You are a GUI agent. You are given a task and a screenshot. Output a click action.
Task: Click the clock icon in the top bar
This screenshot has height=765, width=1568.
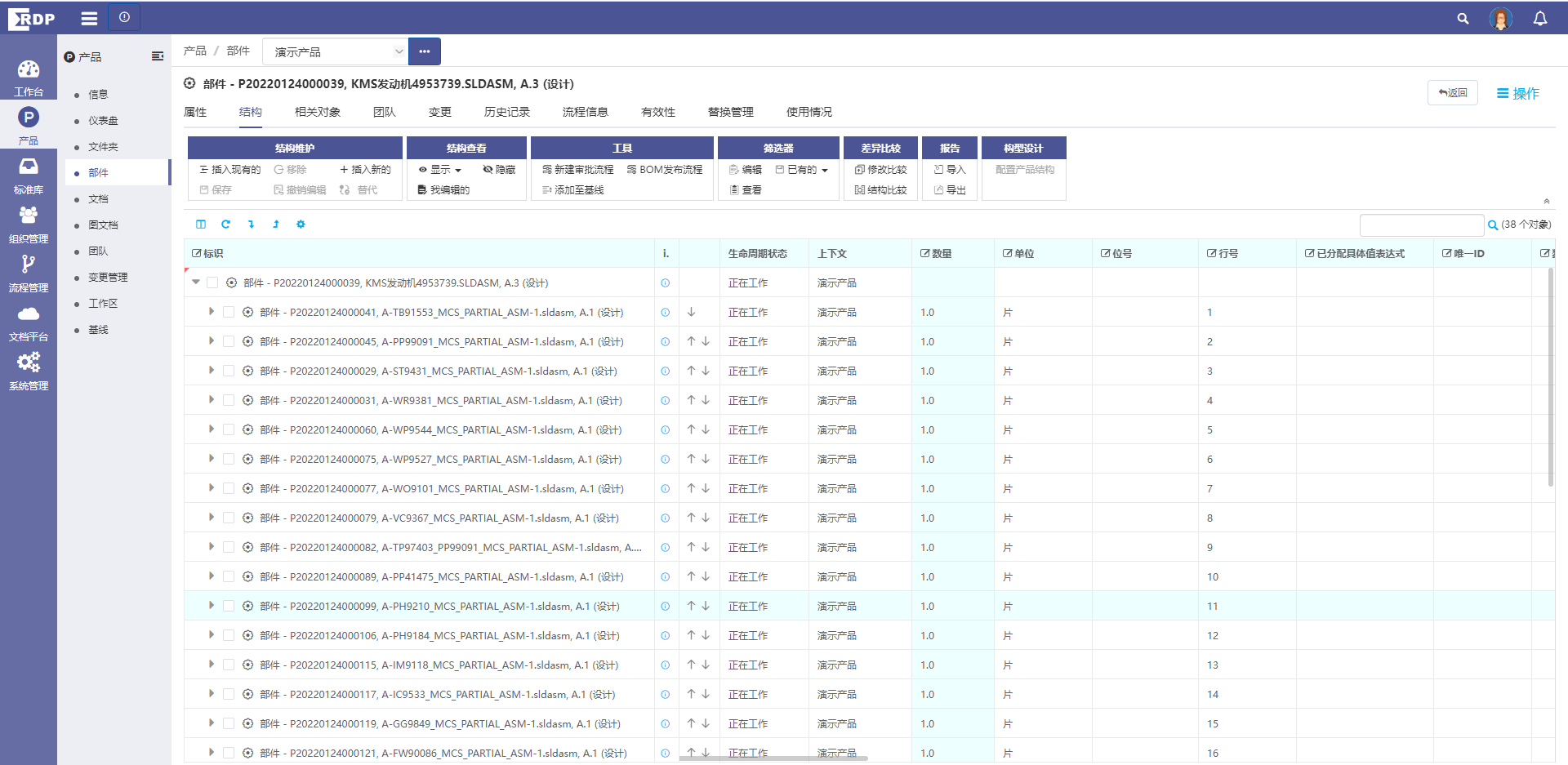point(124,17)
